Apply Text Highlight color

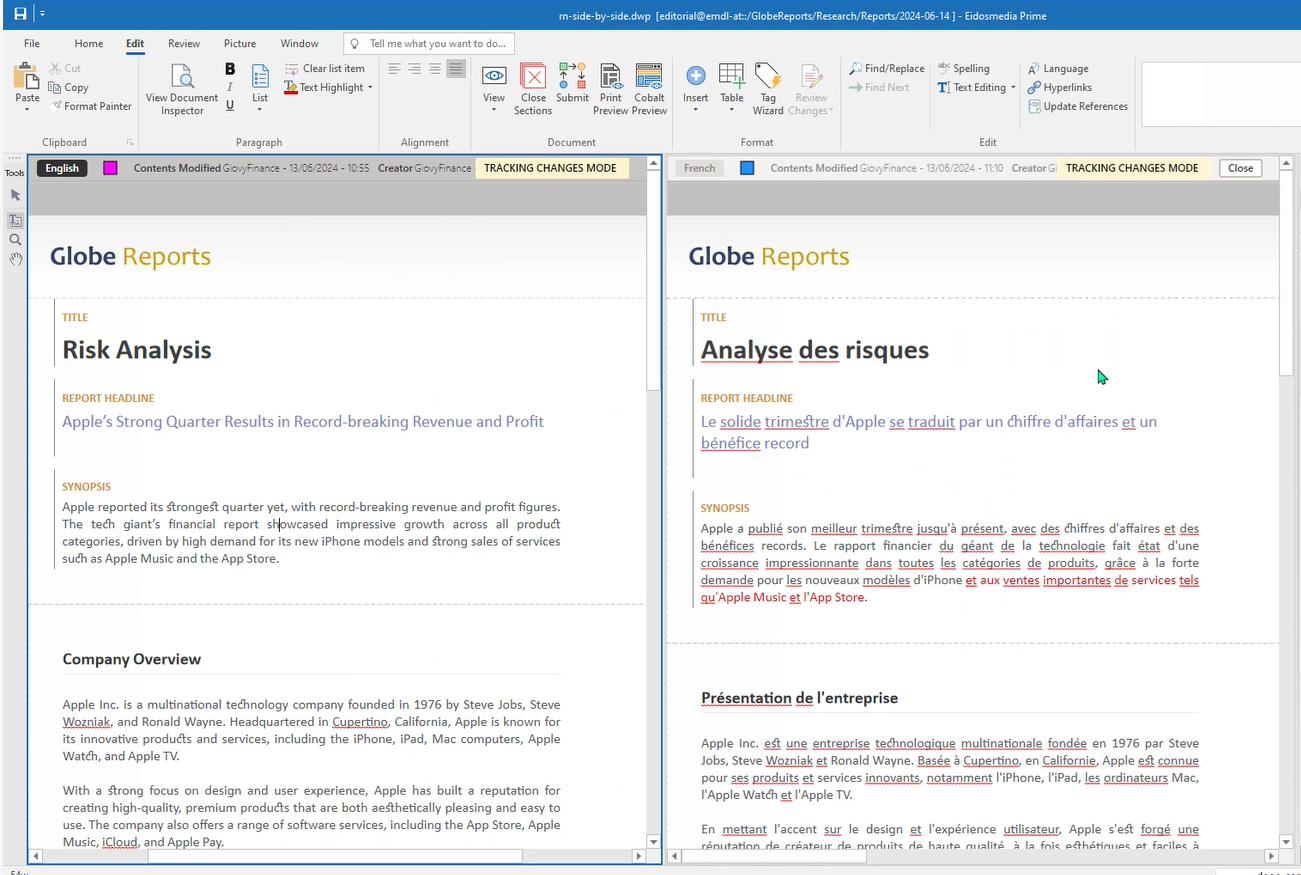(324, 87)
